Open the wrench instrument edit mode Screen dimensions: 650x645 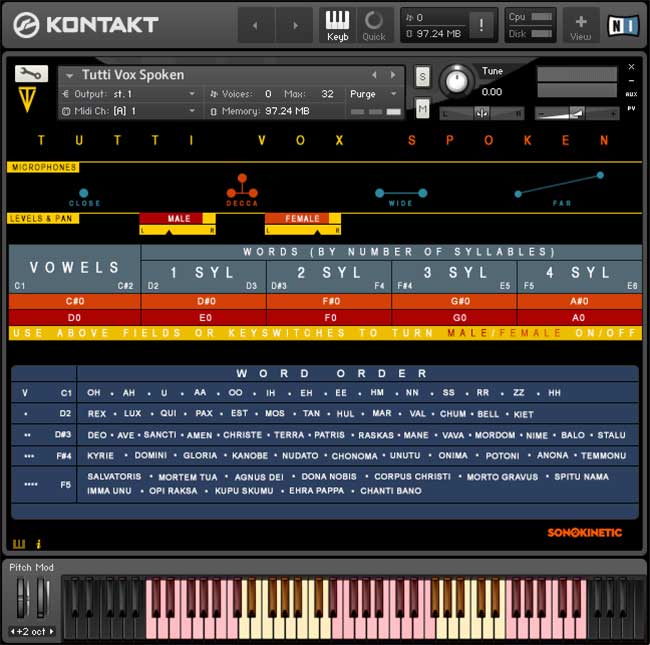pyautogui.click(x=32, y=73)
